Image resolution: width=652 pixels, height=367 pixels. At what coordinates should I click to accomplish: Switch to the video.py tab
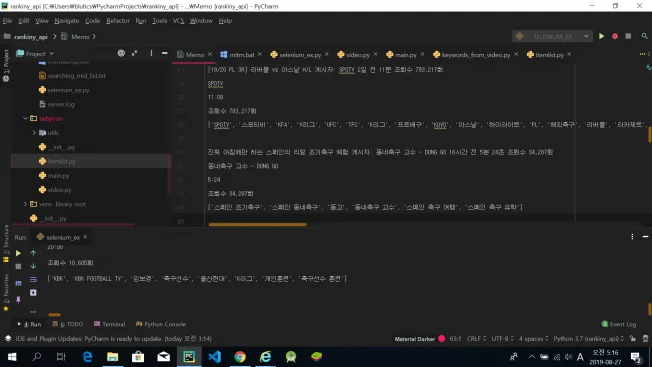pyautogui.click(x=357, y=54)
